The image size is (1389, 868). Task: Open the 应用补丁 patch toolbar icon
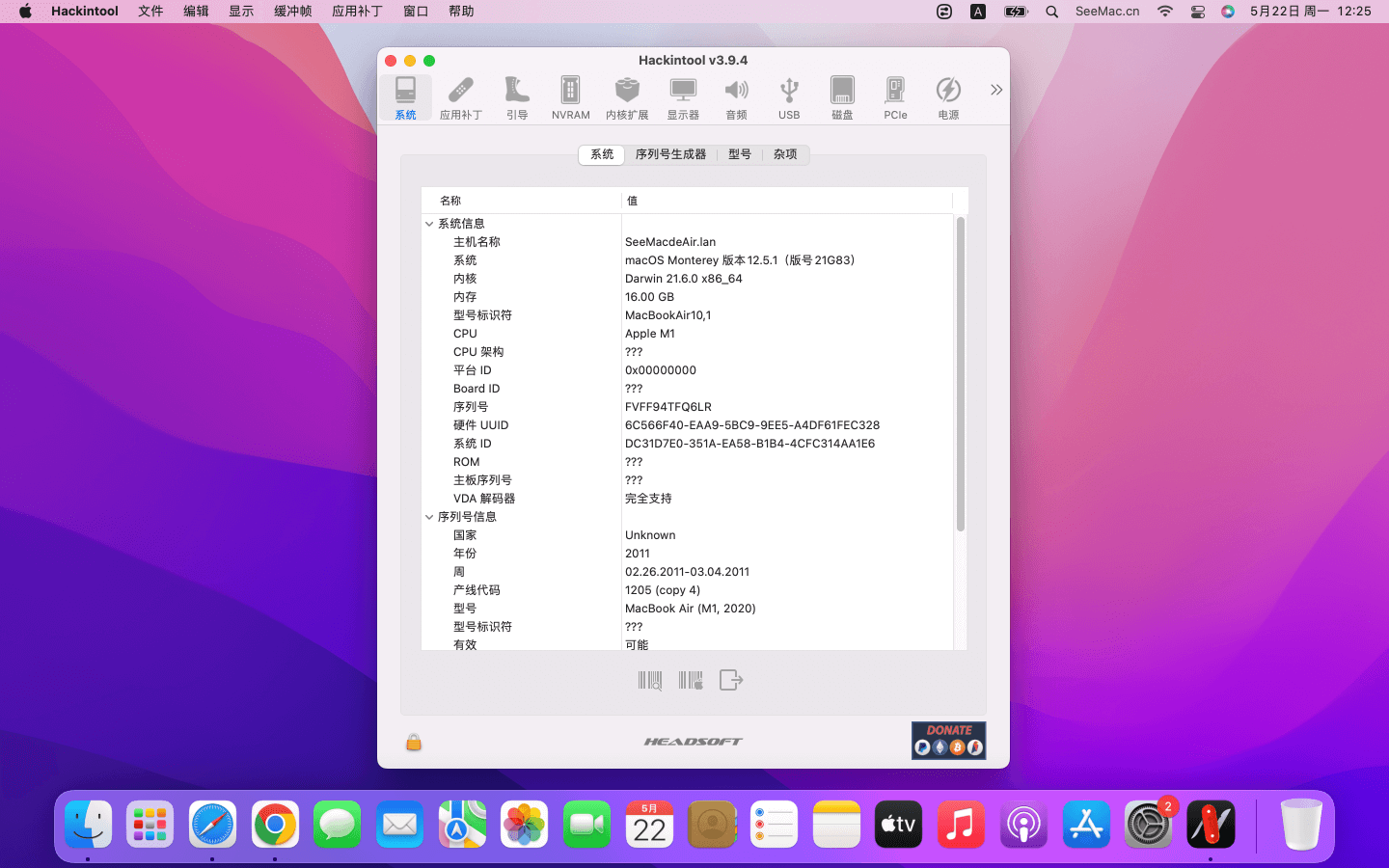tap(461, 97)
